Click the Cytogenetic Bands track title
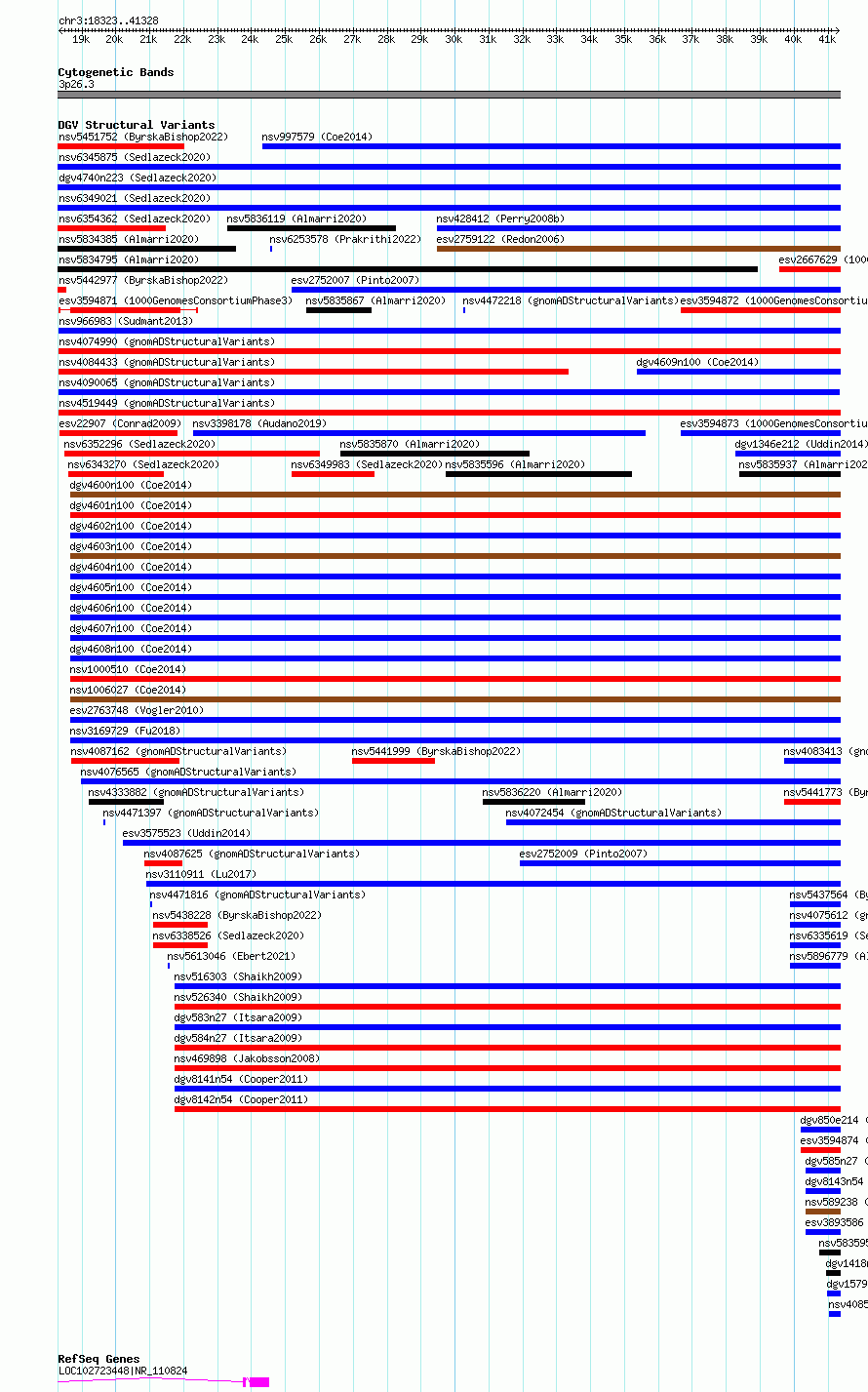 [x=115, y=72]
